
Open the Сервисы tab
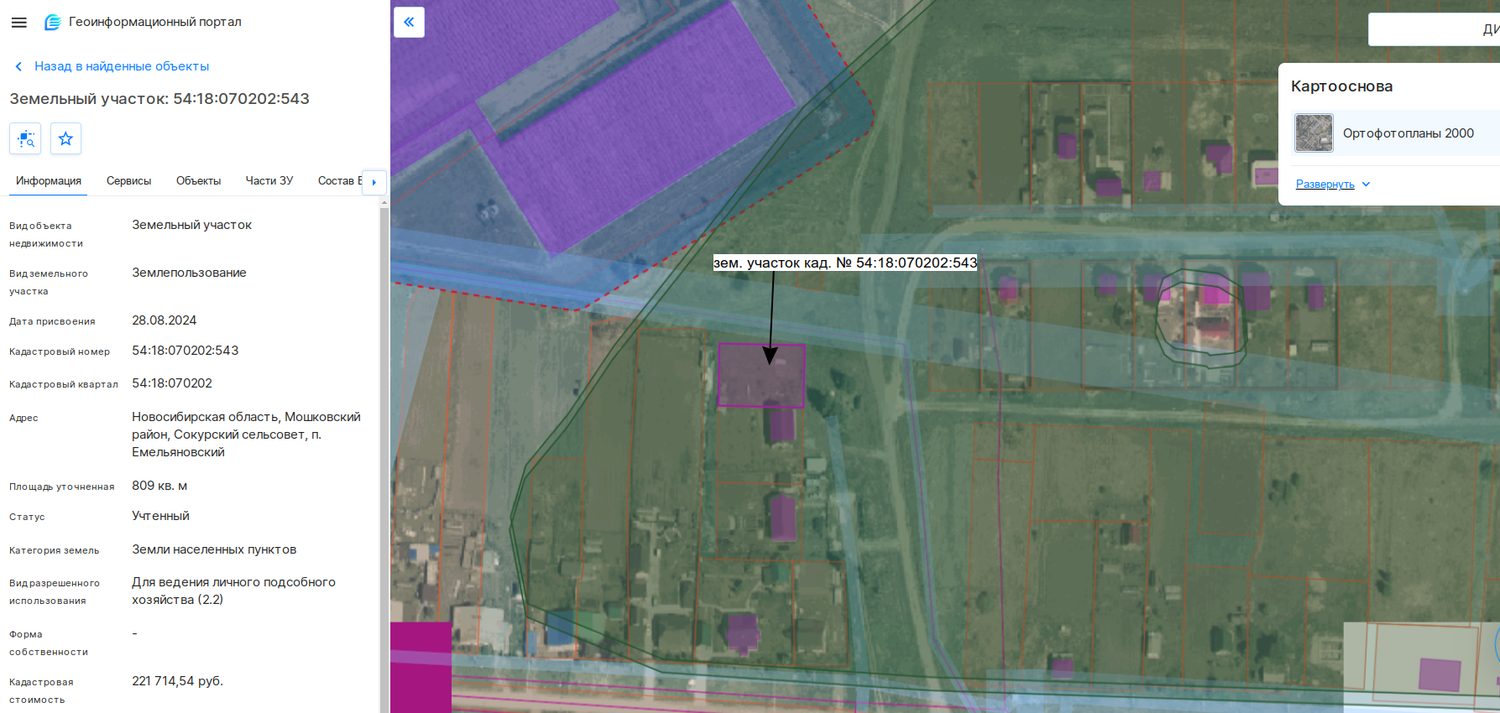(129, 181)
